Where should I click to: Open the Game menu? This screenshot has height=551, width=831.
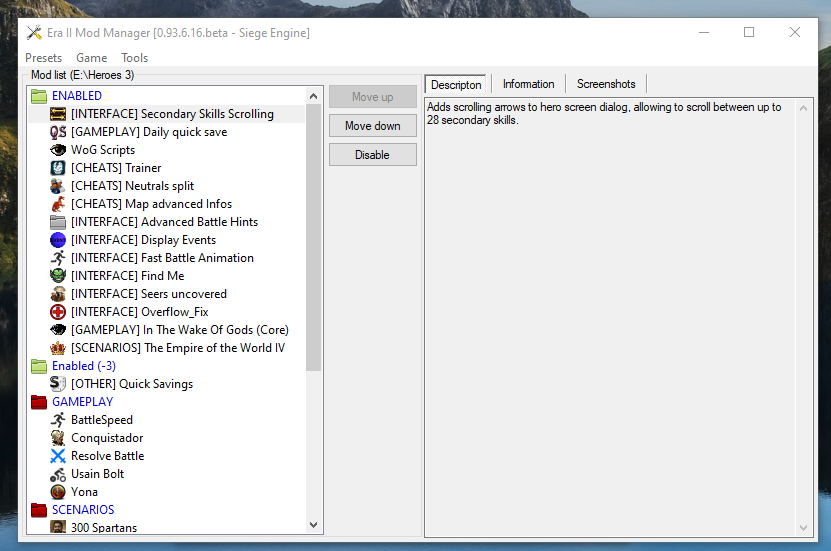pos(91,58)
